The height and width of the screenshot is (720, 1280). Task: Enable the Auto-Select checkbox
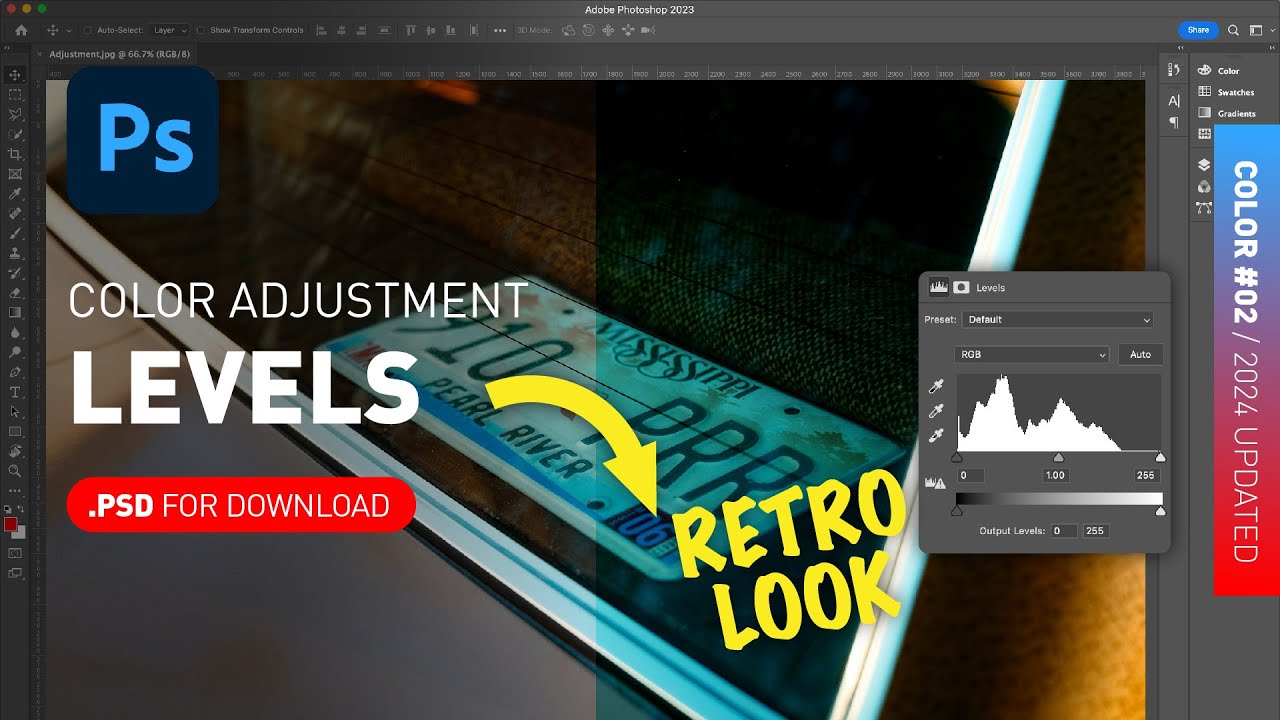click(x=88, y=30)
